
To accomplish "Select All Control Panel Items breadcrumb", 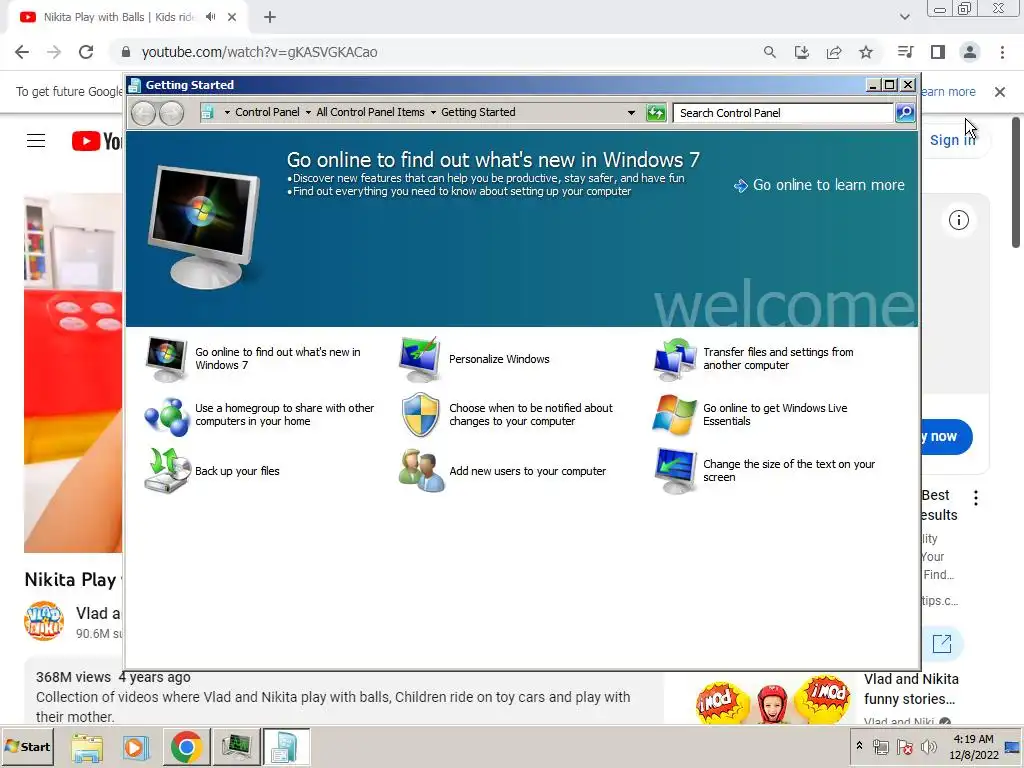I will click(370, 112).
